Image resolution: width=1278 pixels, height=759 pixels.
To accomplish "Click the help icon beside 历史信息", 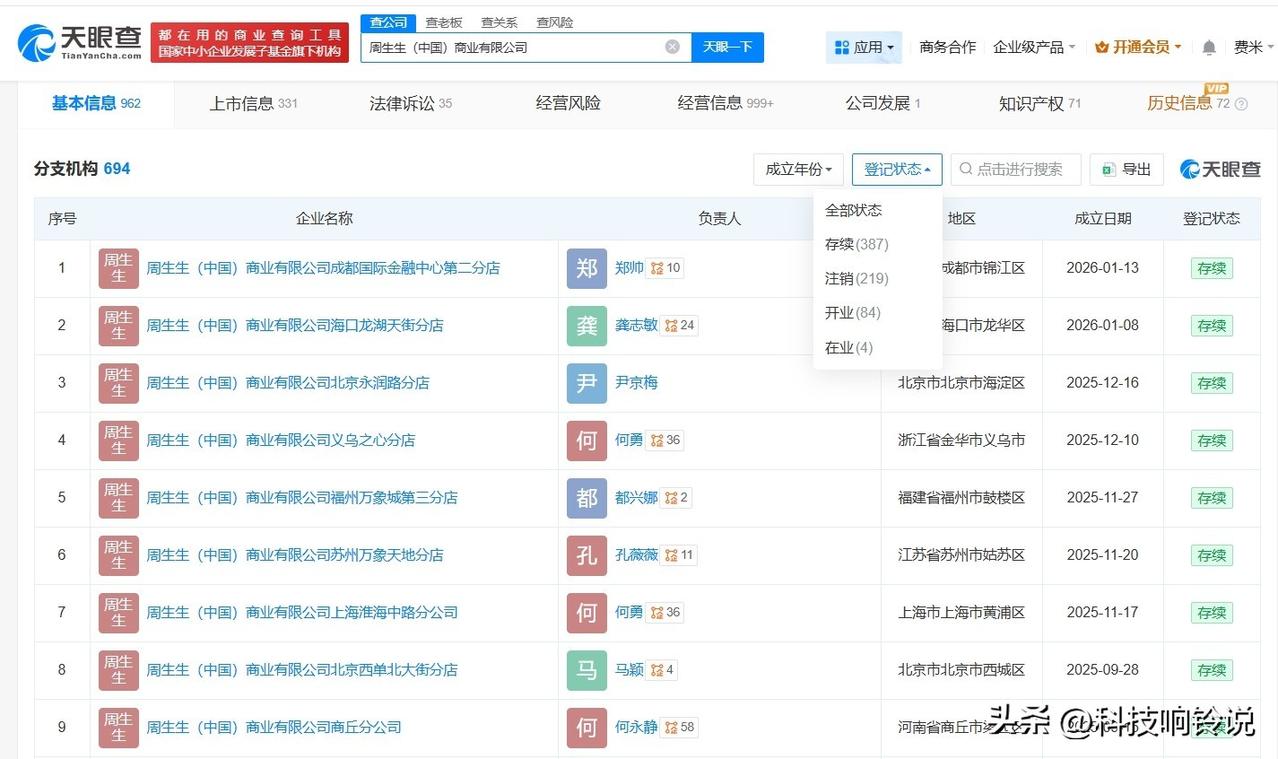I will (x=1241, y=104).
